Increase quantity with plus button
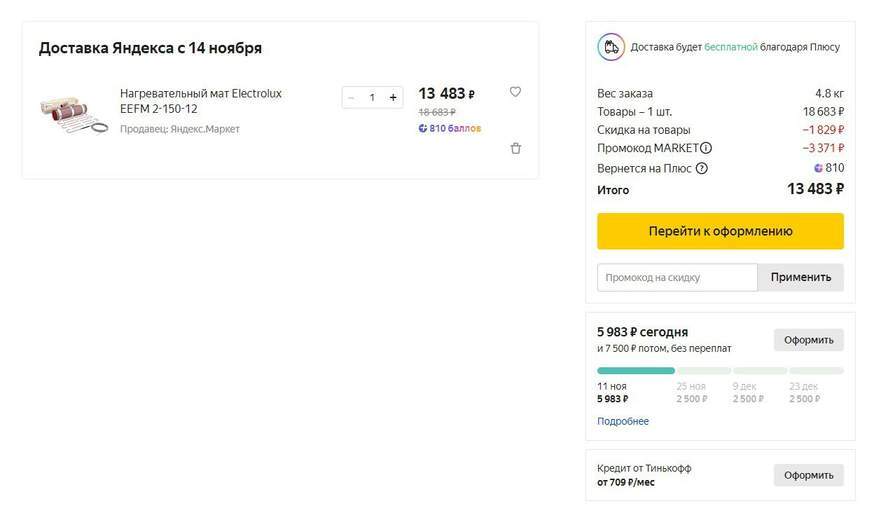This screenshot has height=520, width=895. tap(393, 97)
